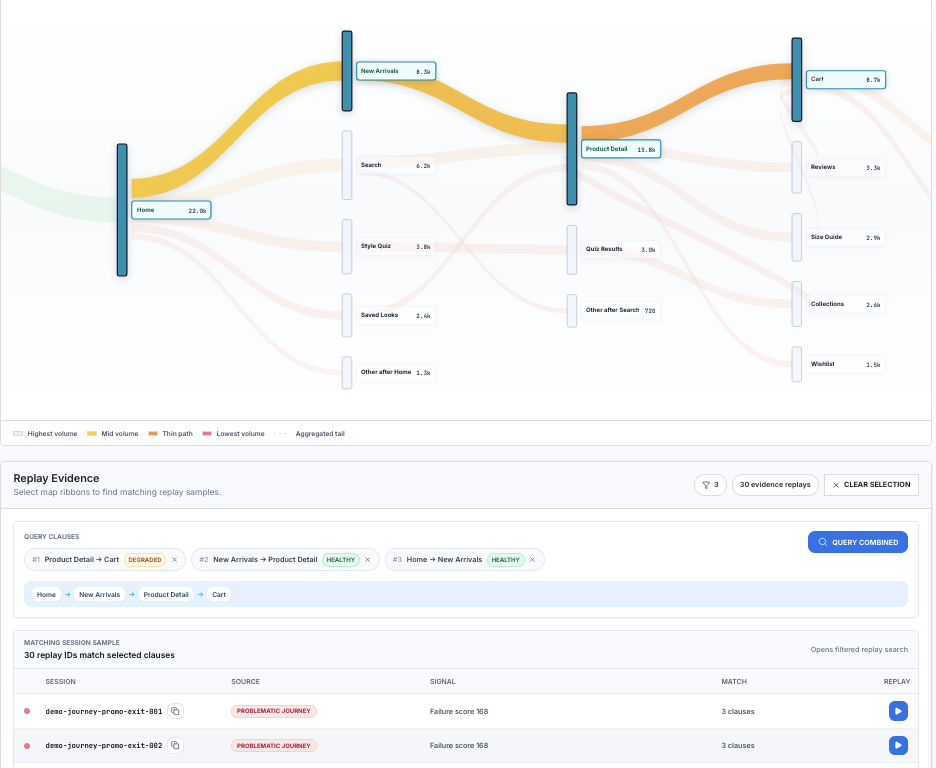Click 'Opens filtered replay search' text
936x768 pixels.
tap(859, 649)
